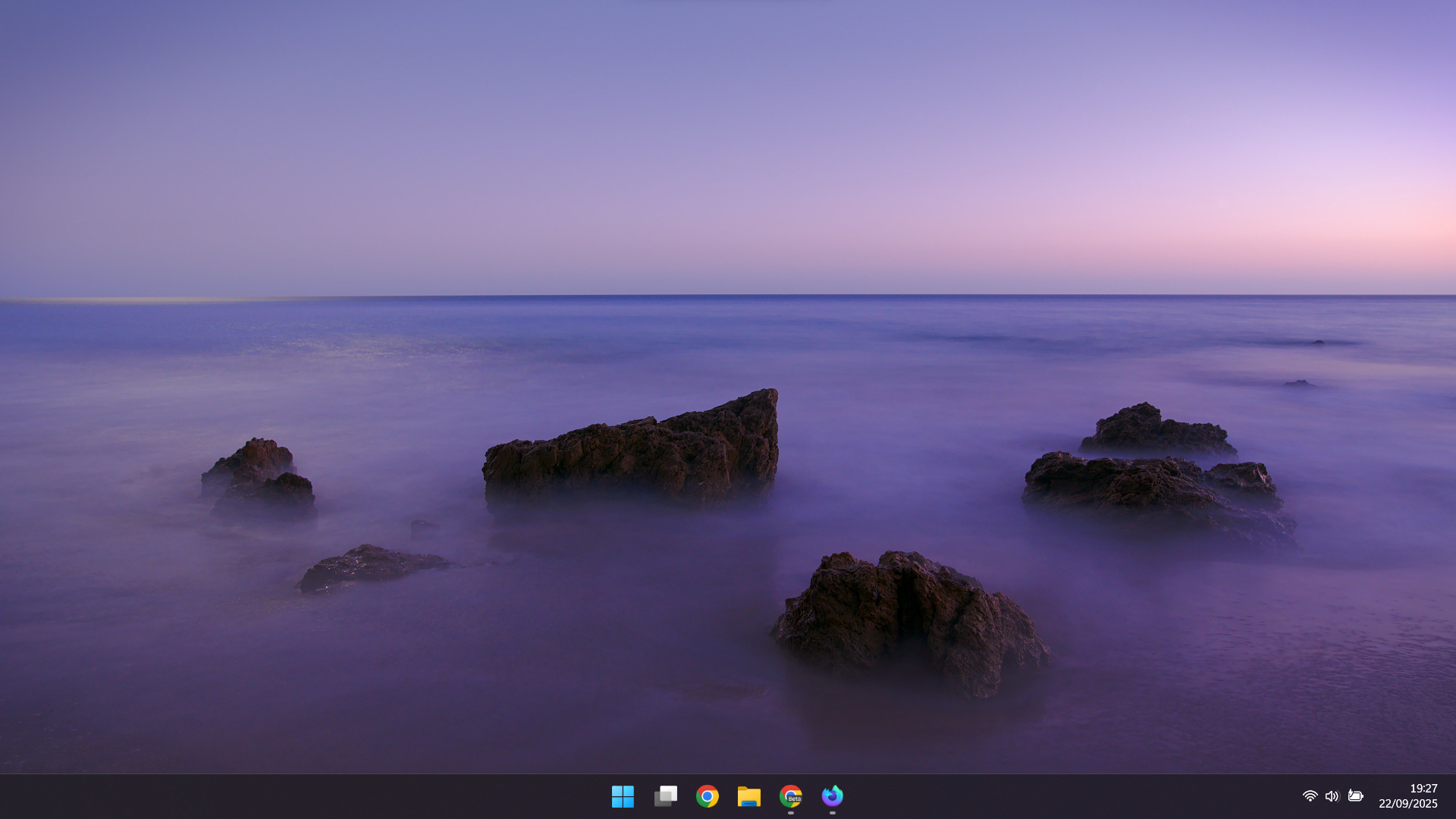
Task: Switch to Firefox Nightly on the taskbar
Action: coord(832,796)
